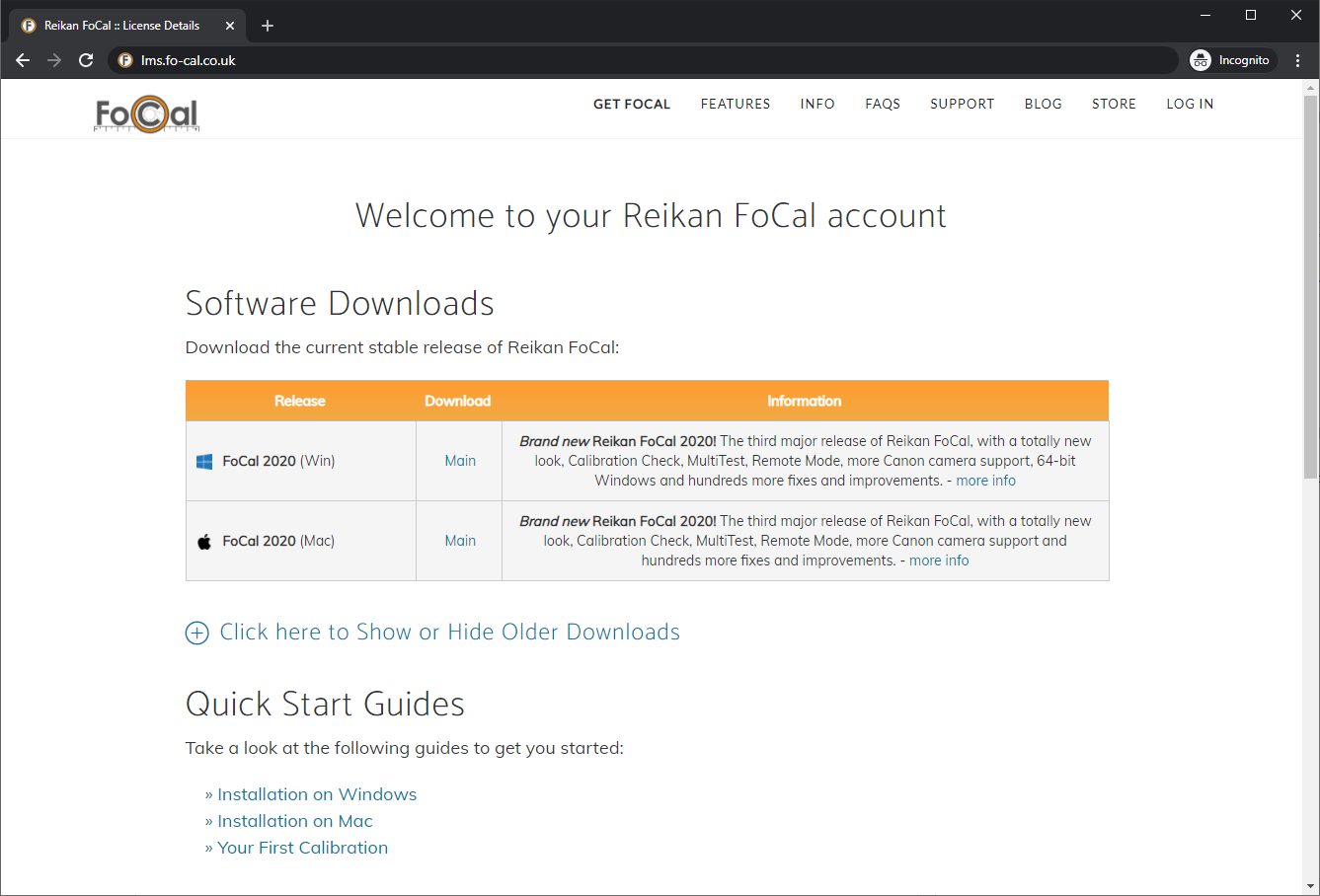Close the License Details tab
This screenshot has width=1320, height=896.
coord(230,26)
